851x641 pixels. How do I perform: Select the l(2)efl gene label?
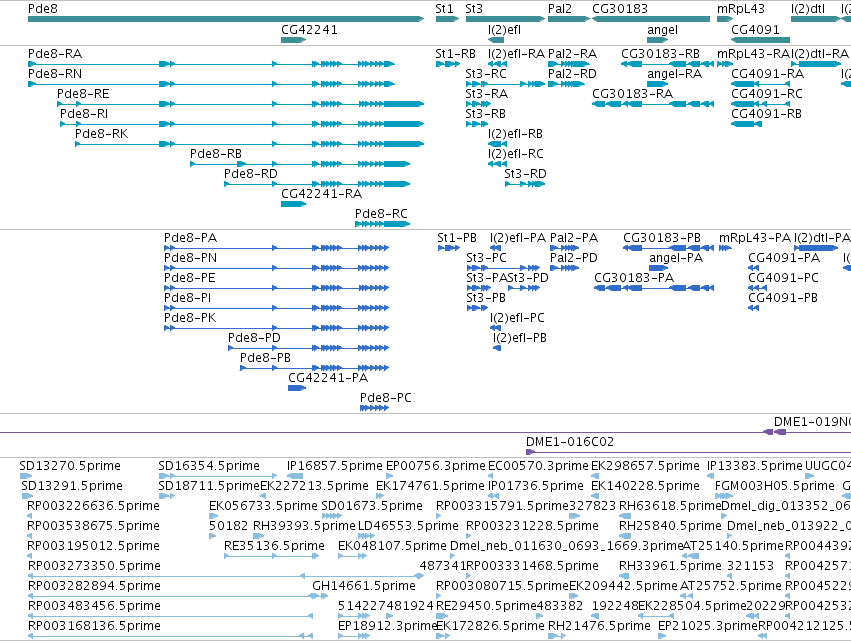[x=504, y=30]
